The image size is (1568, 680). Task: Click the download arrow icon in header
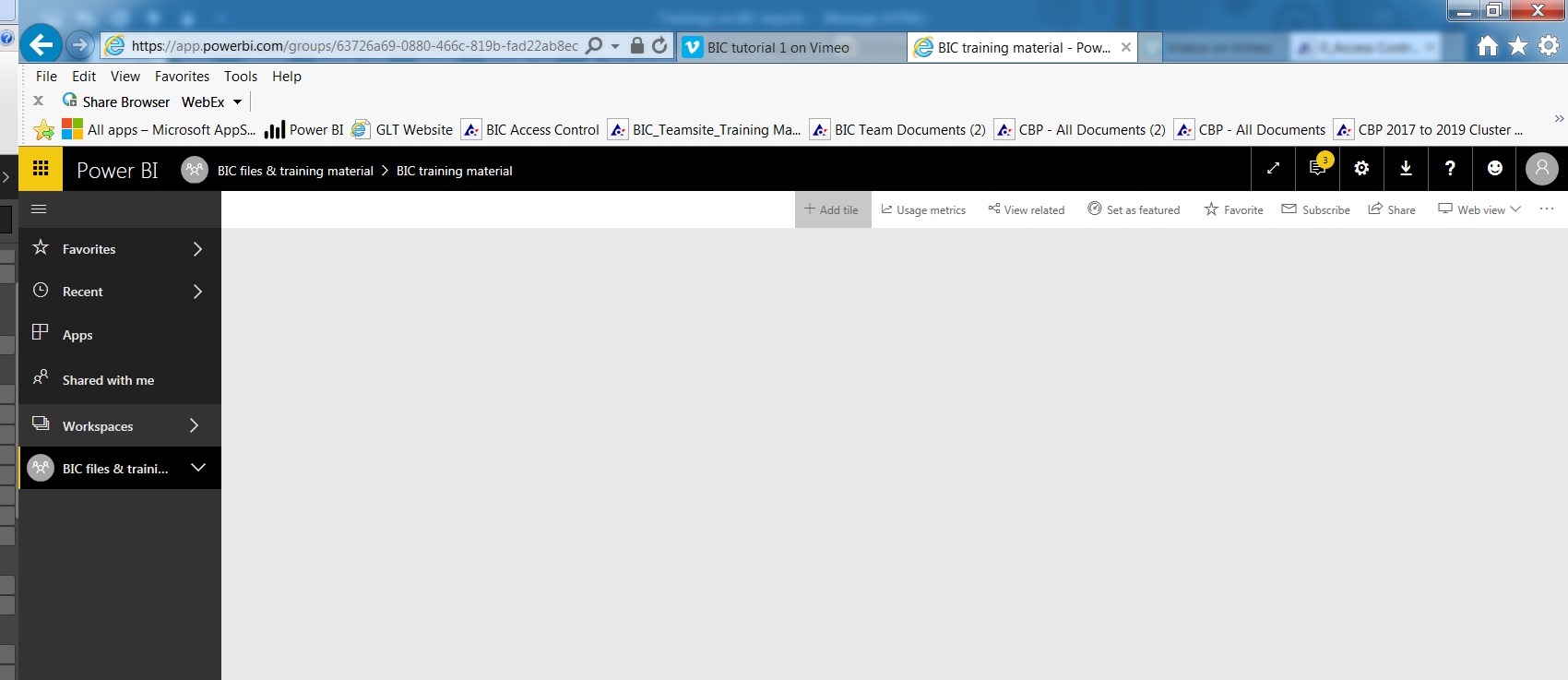tap(1406, 169)
